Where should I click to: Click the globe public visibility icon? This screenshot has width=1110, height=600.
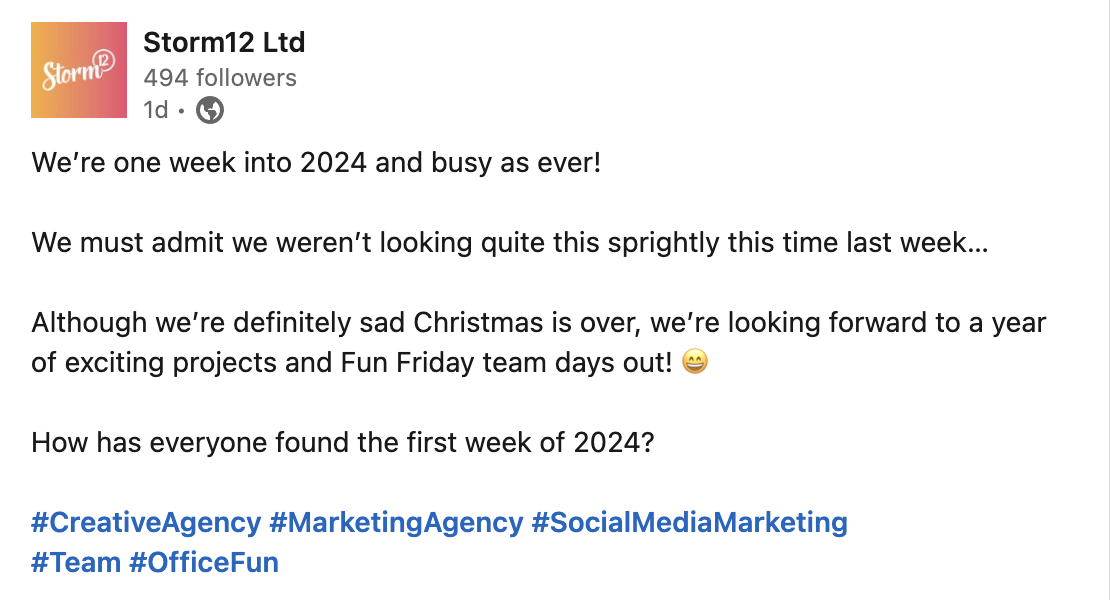(210, 110)
